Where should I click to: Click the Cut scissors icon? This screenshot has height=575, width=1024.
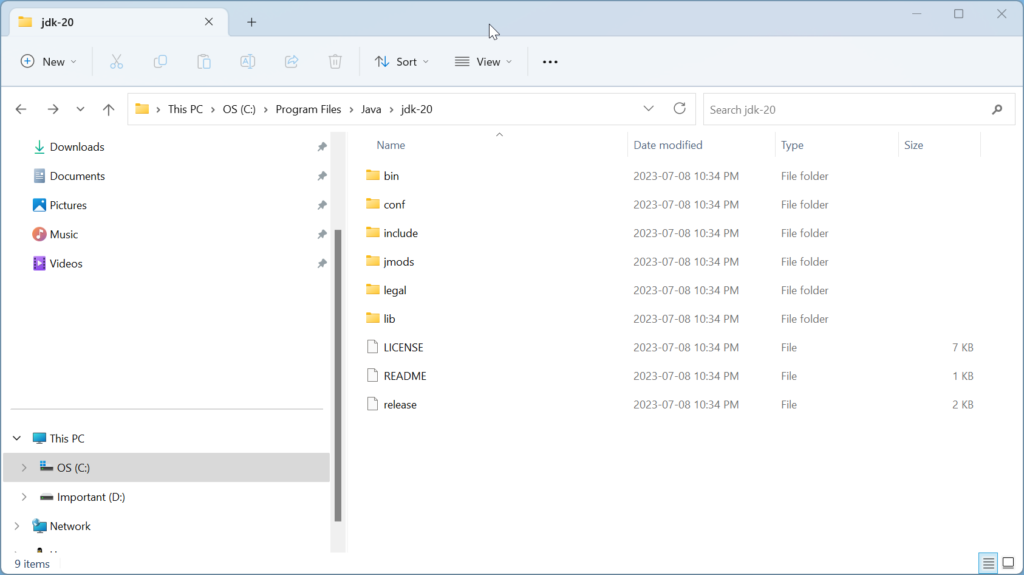click(x=116, y=61)
